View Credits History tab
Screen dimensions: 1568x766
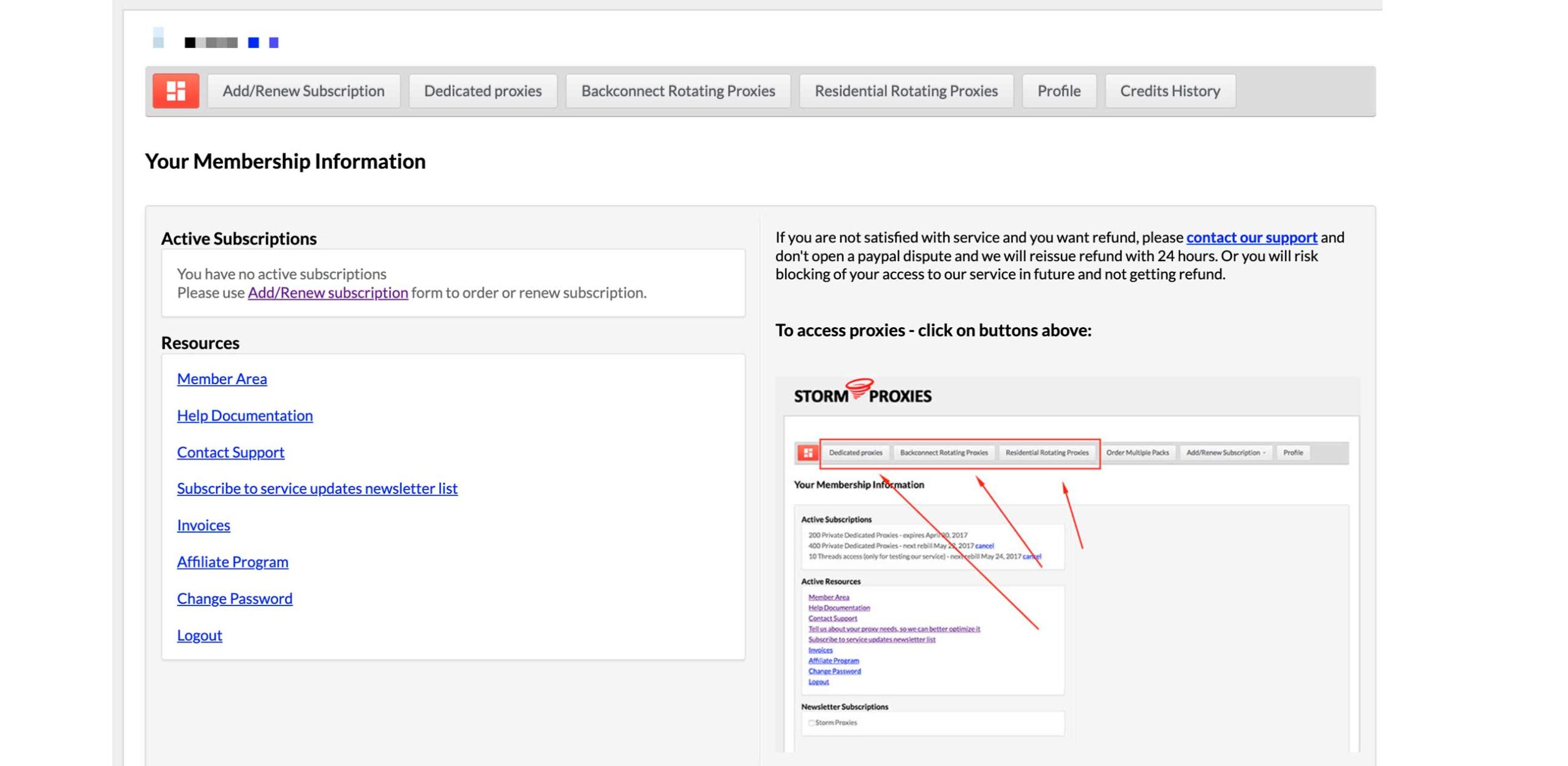tap(1169, 91)
